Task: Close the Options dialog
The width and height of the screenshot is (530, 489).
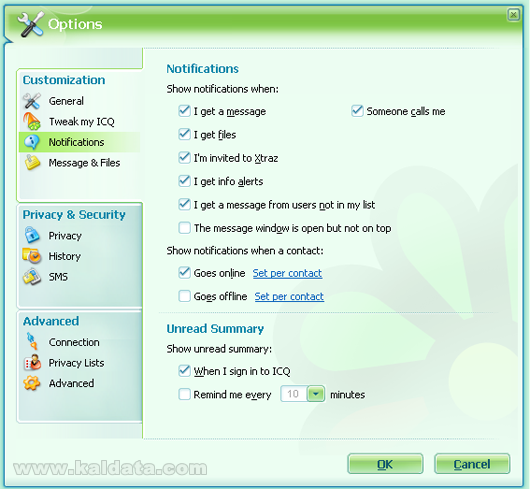Action: coord(513,15)
